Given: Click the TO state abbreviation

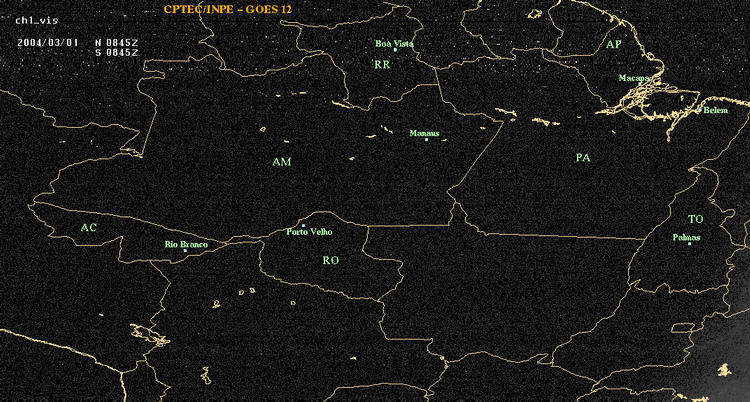Looking at the screenshot, I should tap(696, 219).
